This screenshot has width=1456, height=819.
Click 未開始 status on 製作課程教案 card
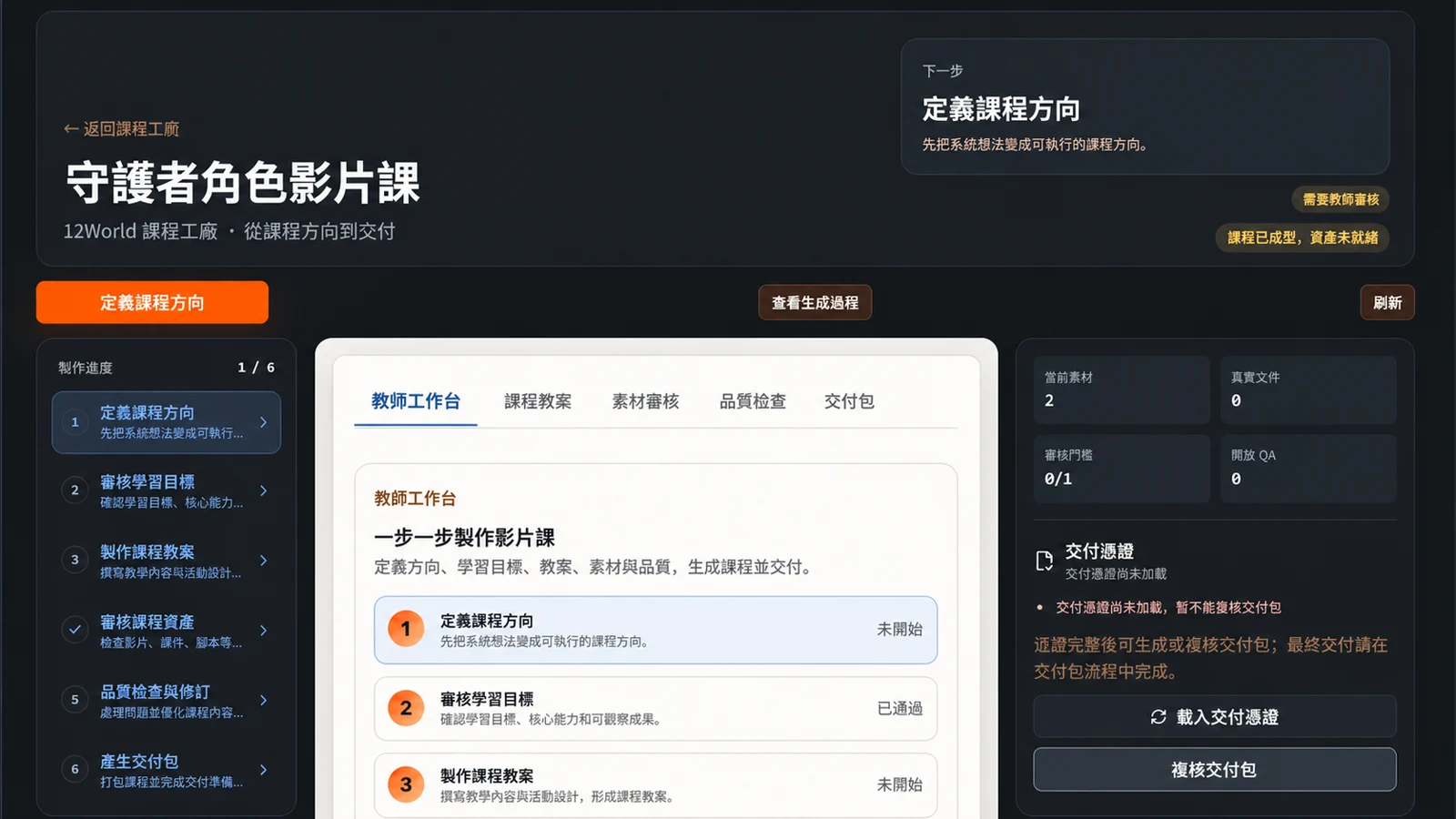pyautogui.click(x=899, y=784)
